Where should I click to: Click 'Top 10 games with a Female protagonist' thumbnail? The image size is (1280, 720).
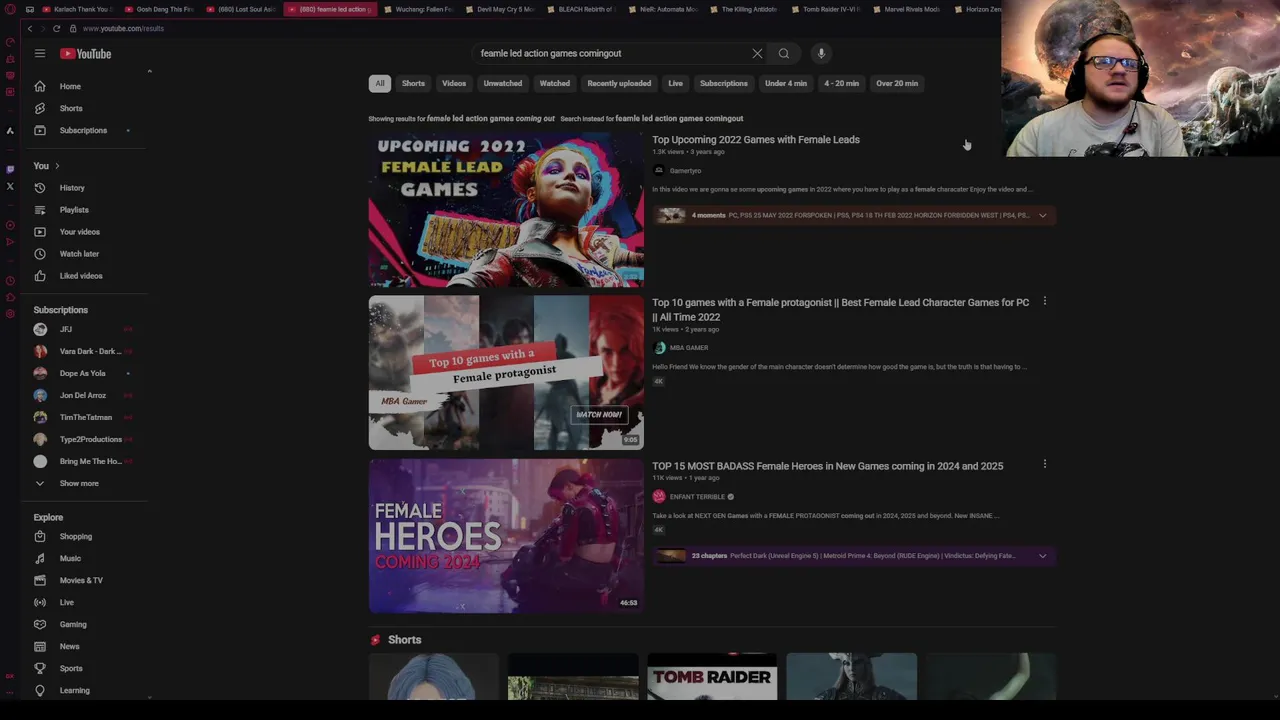click(506, 373)
